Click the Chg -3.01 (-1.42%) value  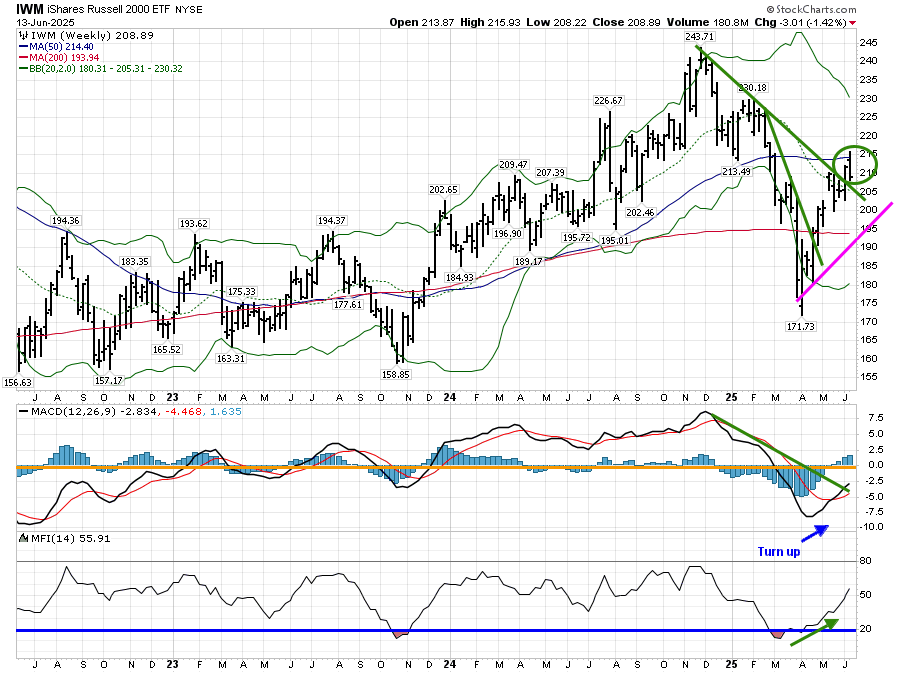[x=800, y=22]
